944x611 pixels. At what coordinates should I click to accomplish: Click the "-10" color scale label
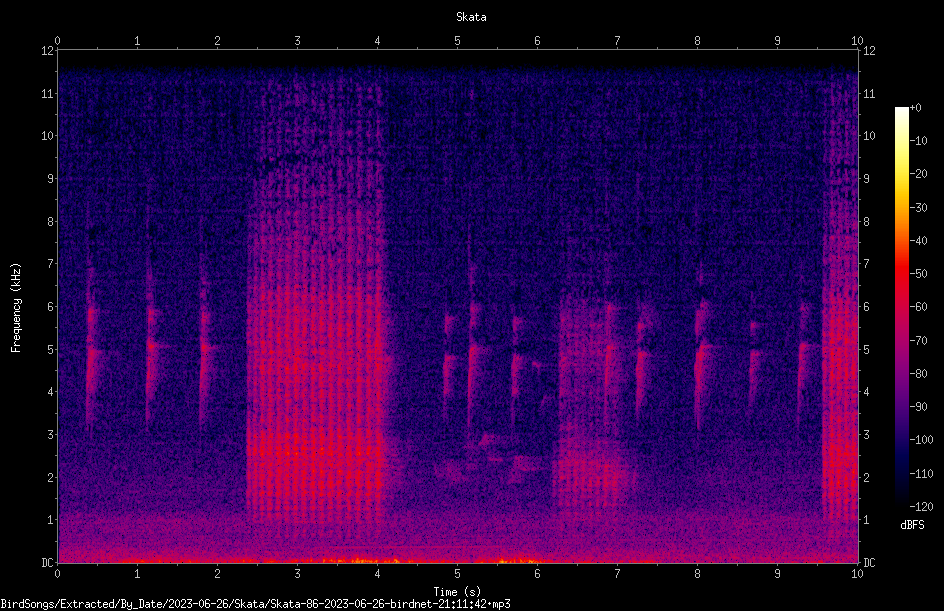coord(918,141)
